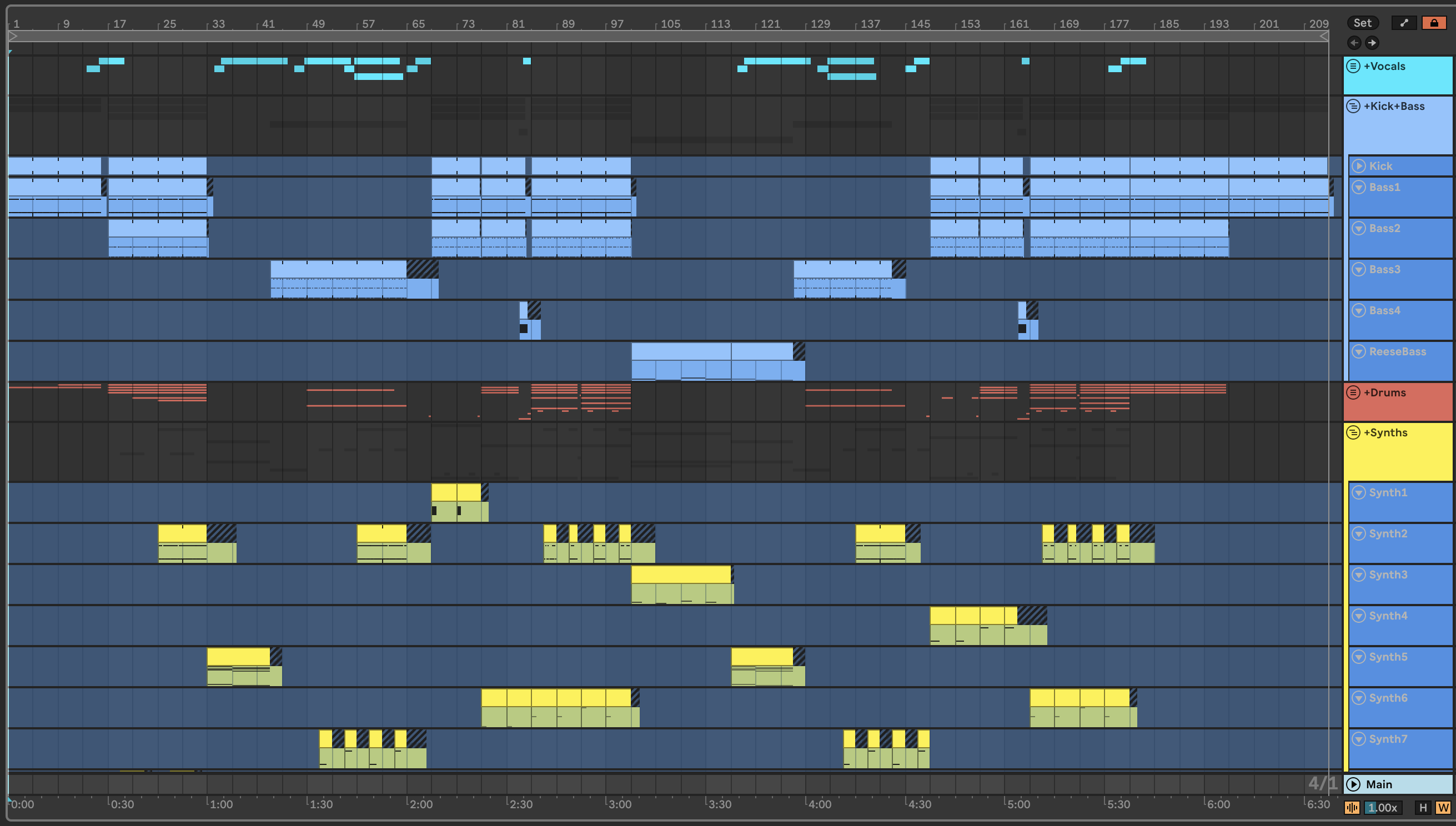Collapse the ReeseBass track
The height and width of the screenshot is (826, 1456).
click(x=1358, y=351)
